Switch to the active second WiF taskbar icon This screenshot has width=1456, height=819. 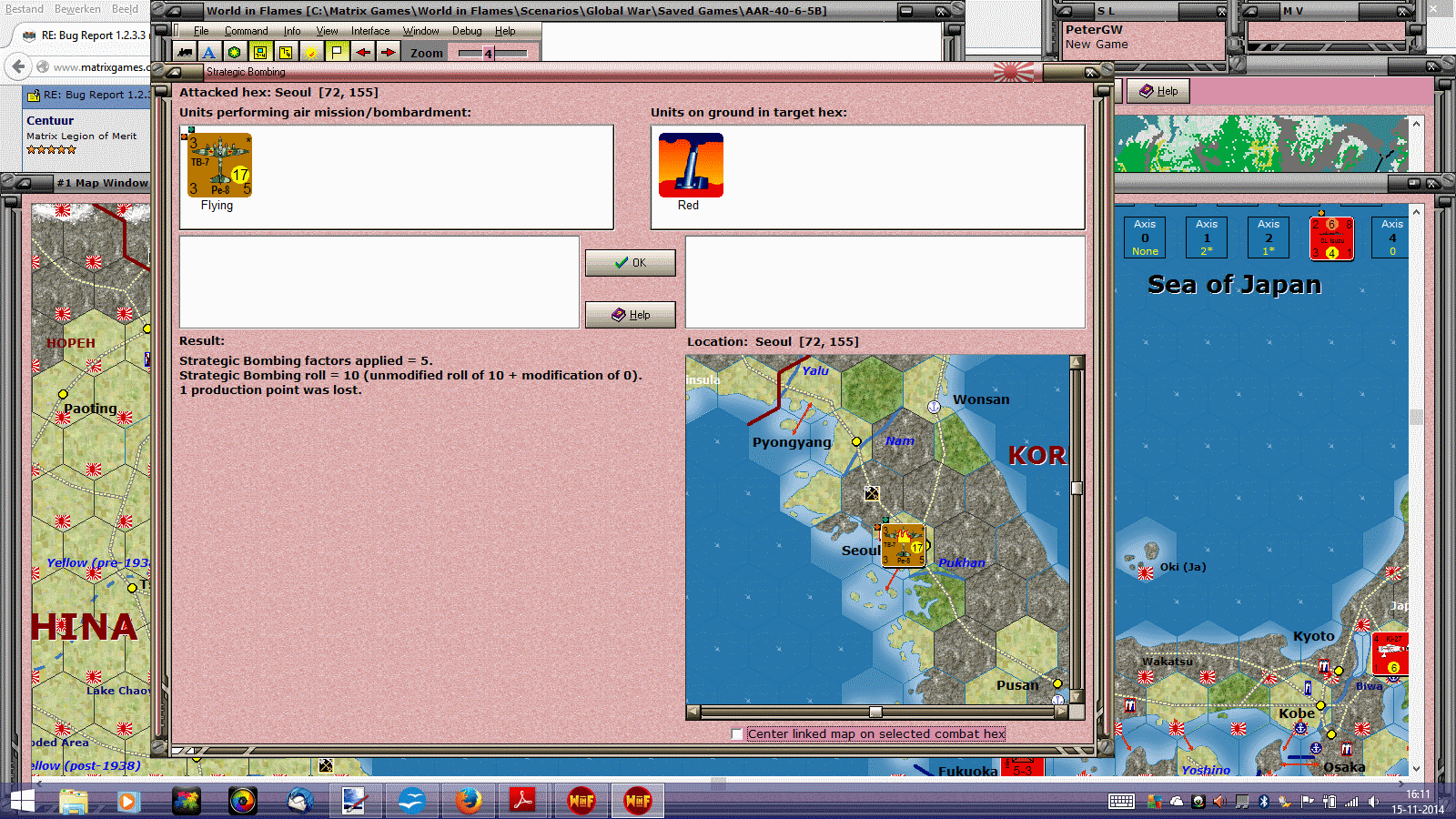coord(638,801)
